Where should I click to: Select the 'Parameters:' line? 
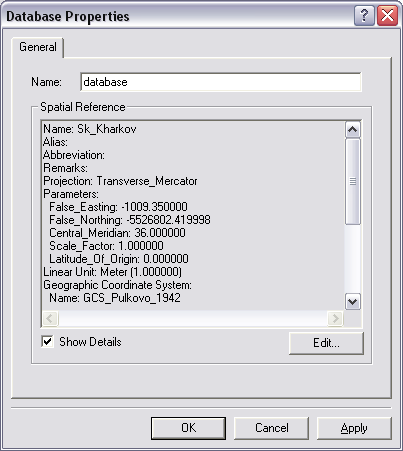(71, 194)
